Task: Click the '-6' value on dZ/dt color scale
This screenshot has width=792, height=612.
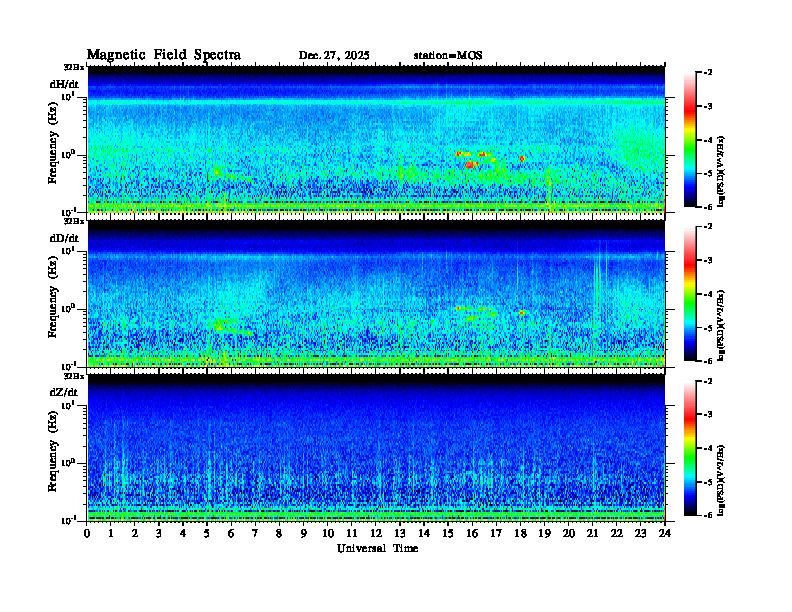Action: pos(708,515)
